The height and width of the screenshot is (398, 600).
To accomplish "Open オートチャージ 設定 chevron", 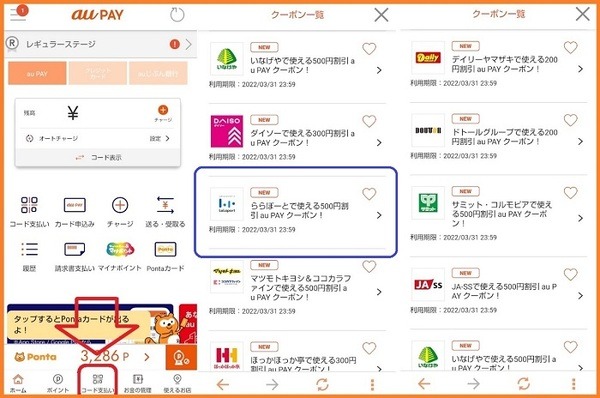I will (x=167, y=139).
